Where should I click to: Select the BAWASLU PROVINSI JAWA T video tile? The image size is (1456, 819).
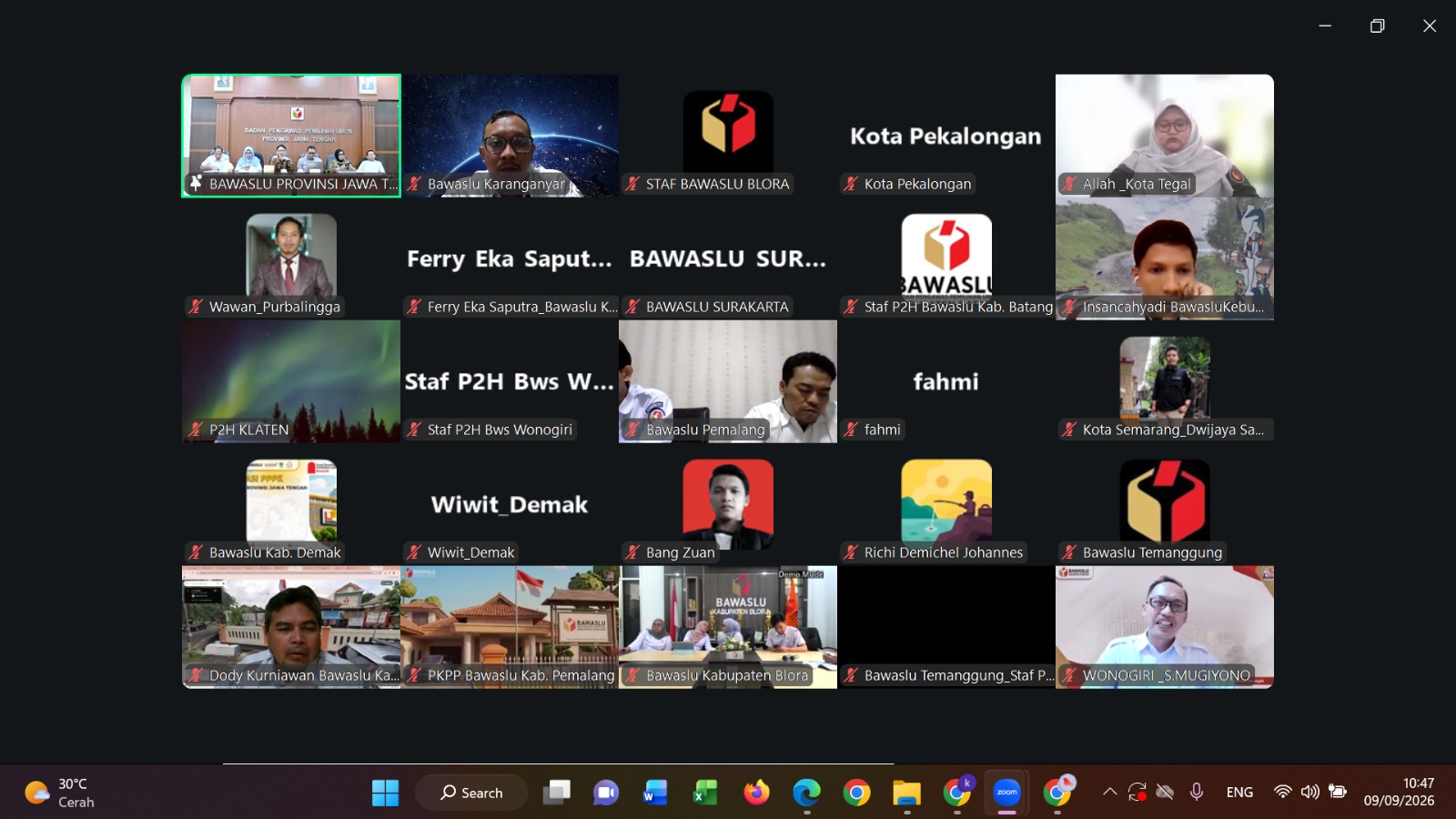(291, 136)
